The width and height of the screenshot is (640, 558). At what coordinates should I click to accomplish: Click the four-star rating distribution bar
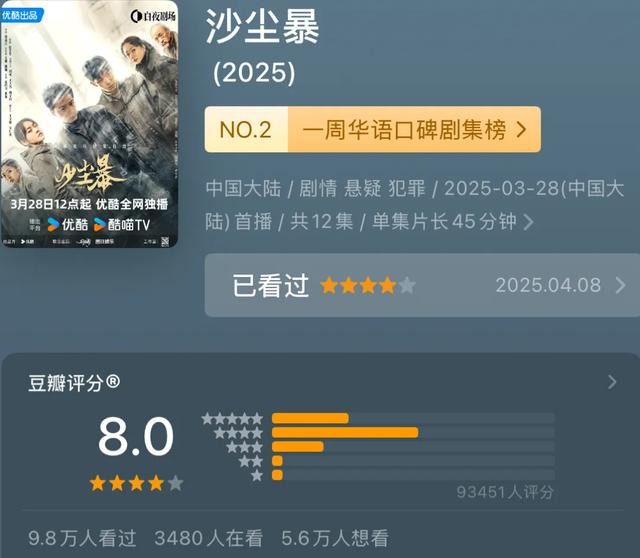(x=413, y=433)
